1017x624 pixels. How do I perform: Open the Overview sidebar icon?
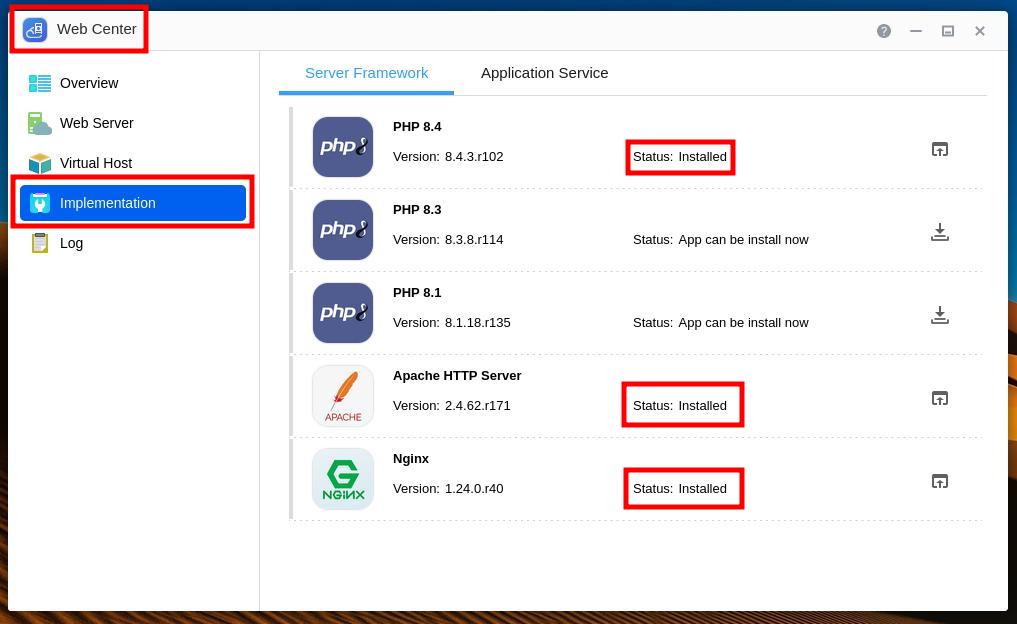pyautogui.click(x=40, y=83)
